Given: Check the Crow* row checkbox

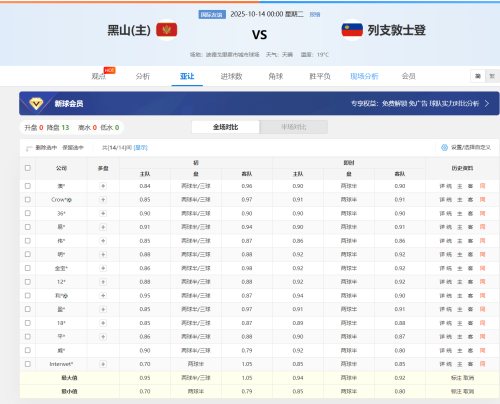Looking at the screenshot, I should tap(28, 200).
